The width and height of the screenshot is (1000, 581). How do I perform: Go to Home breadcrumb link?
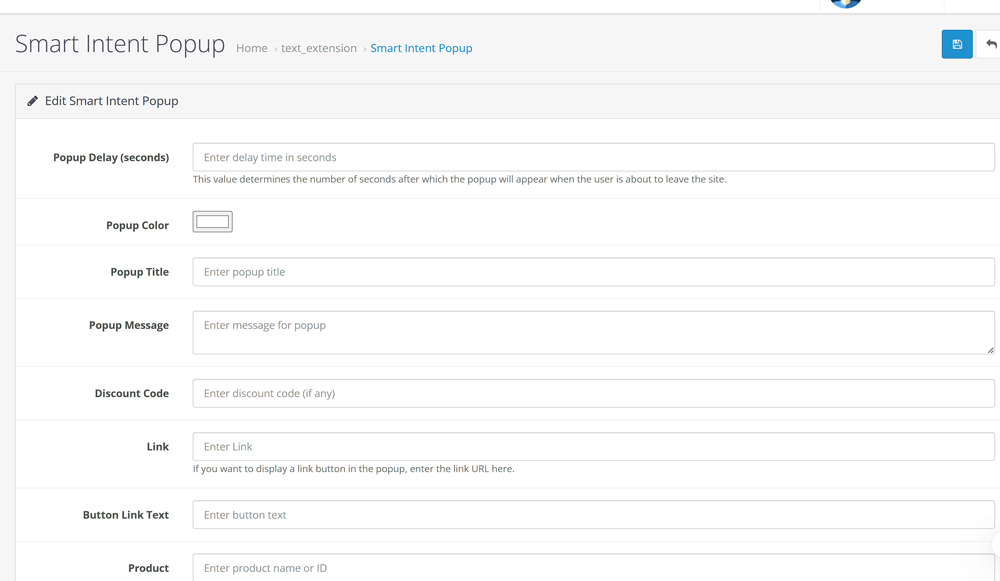[251, 48]
